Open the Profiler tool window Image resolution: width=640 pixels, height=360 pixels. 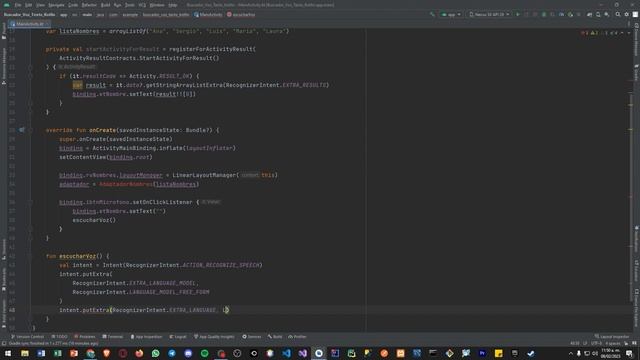(297, 337)
